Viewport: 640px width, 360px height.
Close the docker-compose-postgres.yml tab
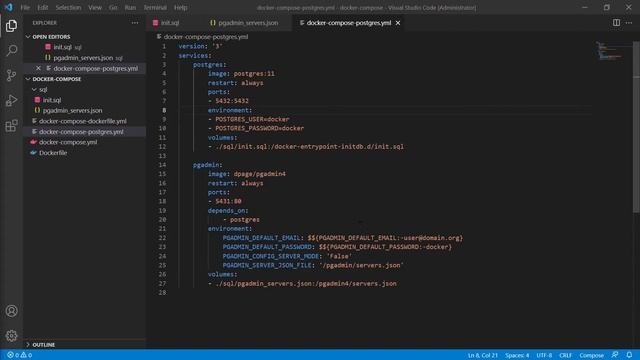tap(398, 23)
